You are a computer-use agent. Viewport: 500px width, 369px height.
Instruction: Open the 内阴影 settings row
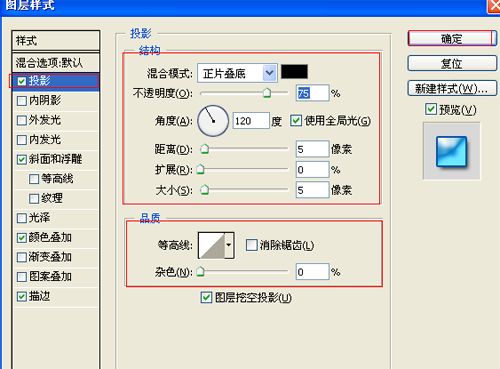56,101
